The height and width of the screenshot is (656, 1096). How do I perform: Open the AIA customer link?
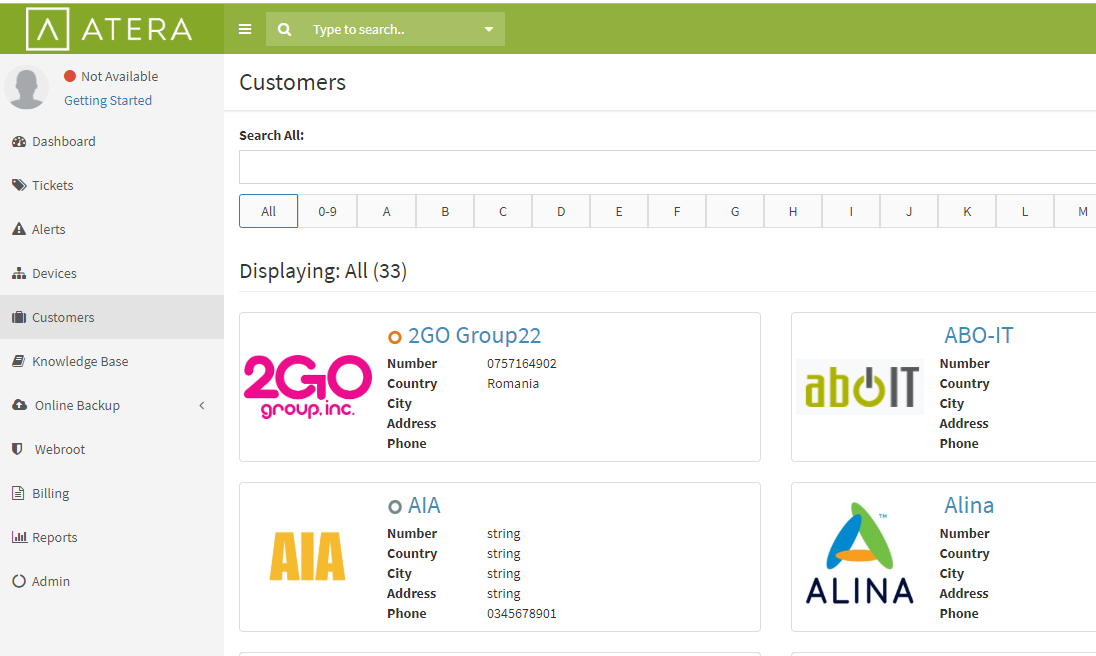pos(424,505)
